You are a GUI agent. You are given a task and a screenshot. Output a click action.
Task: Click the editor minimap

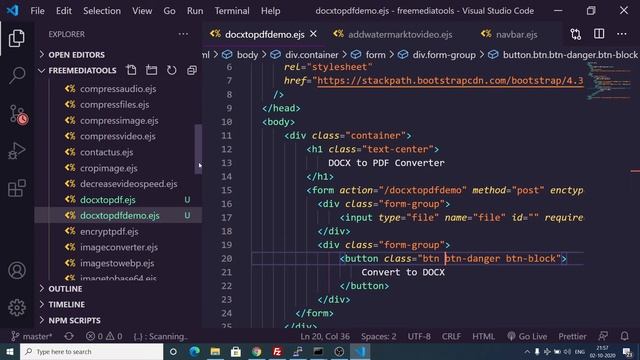(609, 80)
